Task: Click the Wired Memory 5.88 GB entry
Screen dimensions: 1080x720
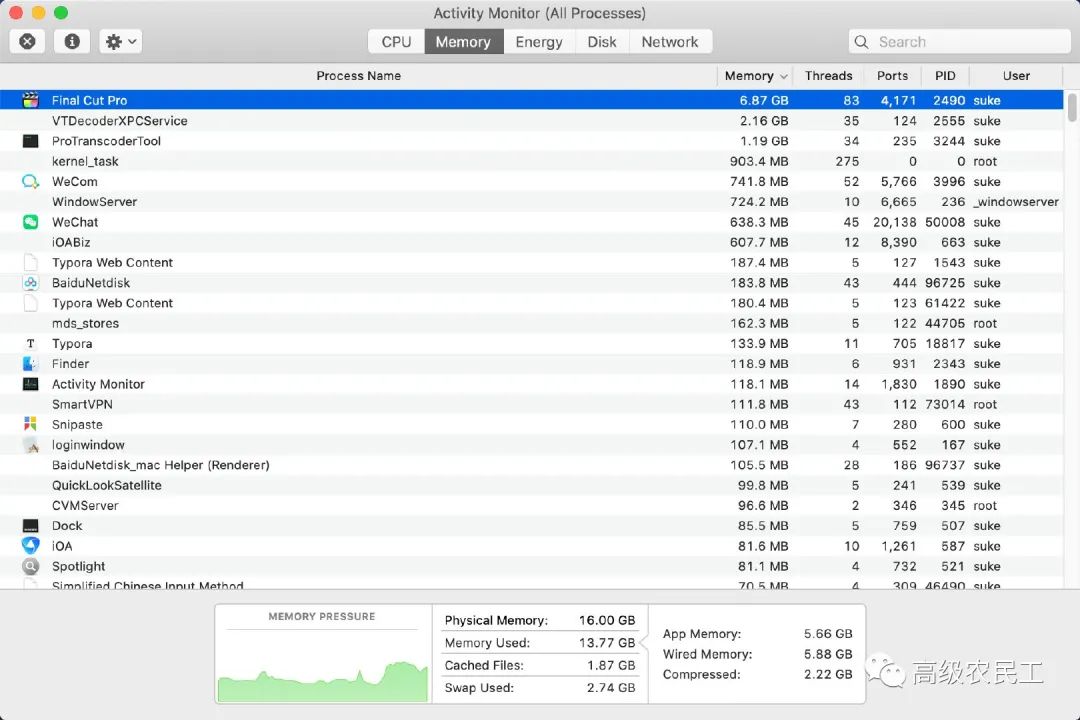Action: (758, 654)
